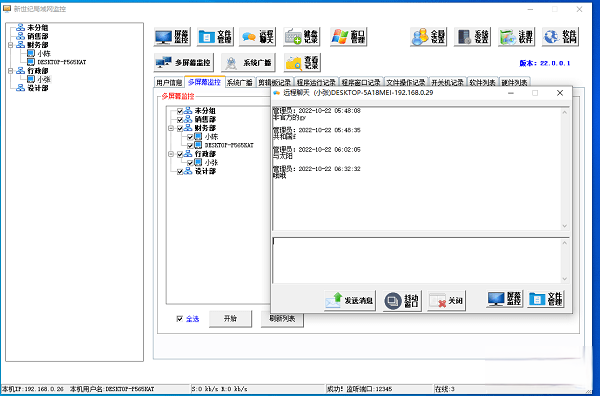The height and width of the screenshot is (396, 600).
Task: Select 财务部 group in the left tree
Action: pos(38,45)
